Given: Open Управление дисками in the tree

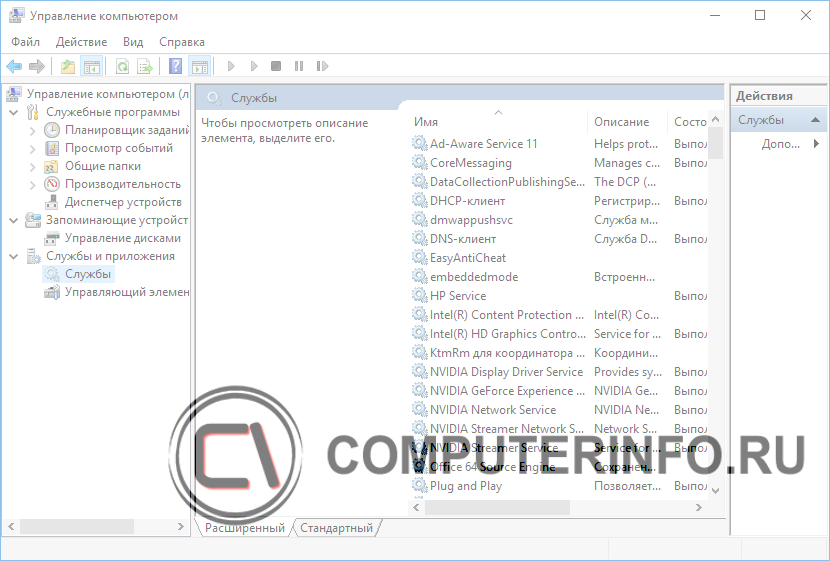Looking at the screenshot, I should tap(123, 238).
